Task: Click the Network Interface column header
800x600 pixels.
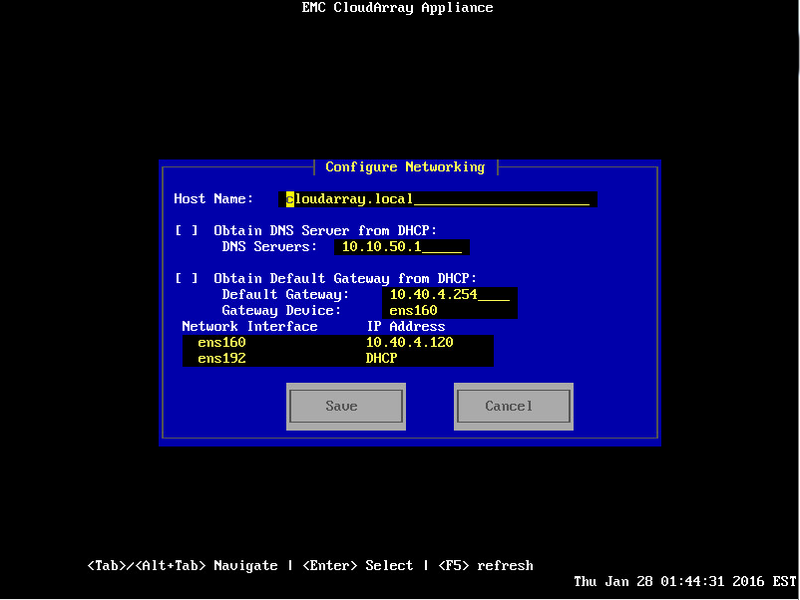Action: click(x=248, y=326)
